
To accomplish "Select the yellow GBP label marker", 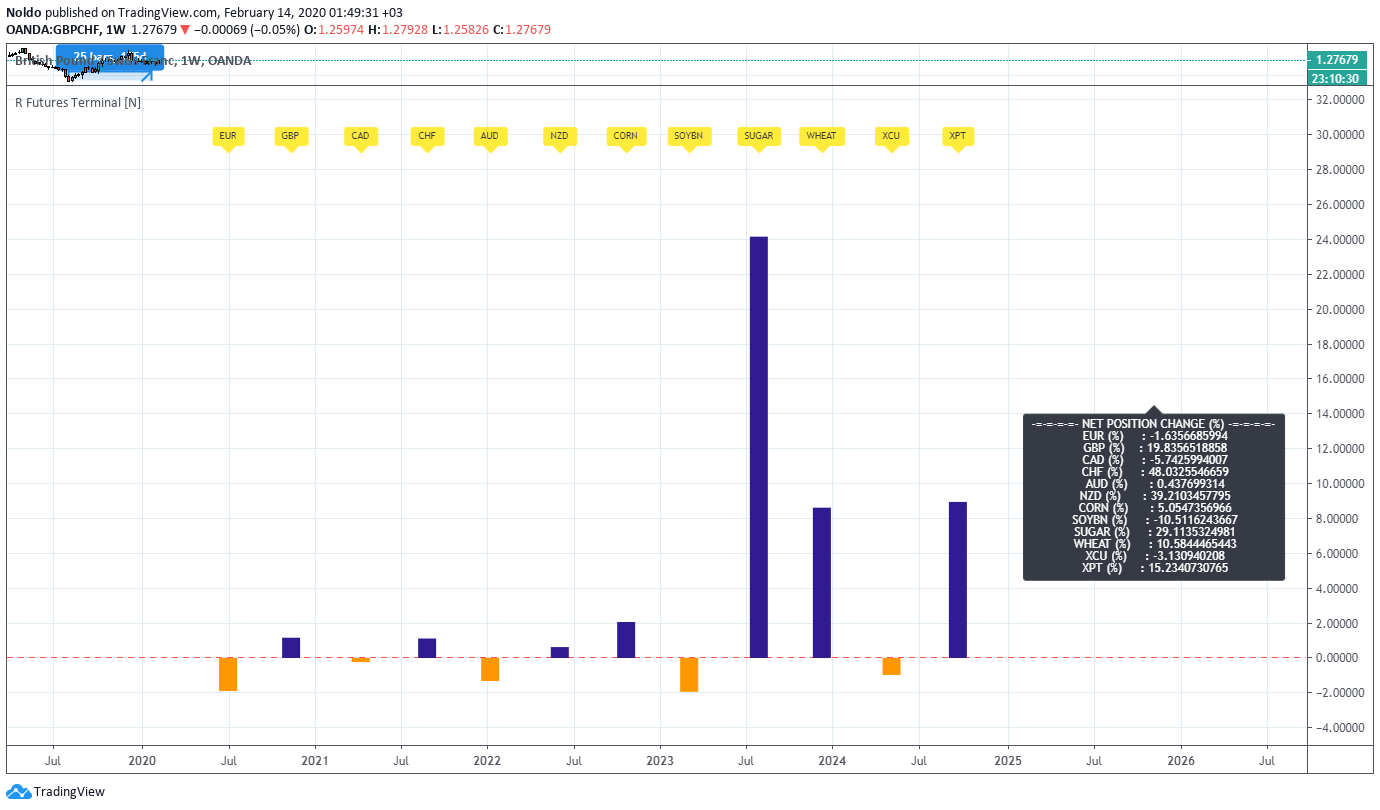I will tap(290, 138).
